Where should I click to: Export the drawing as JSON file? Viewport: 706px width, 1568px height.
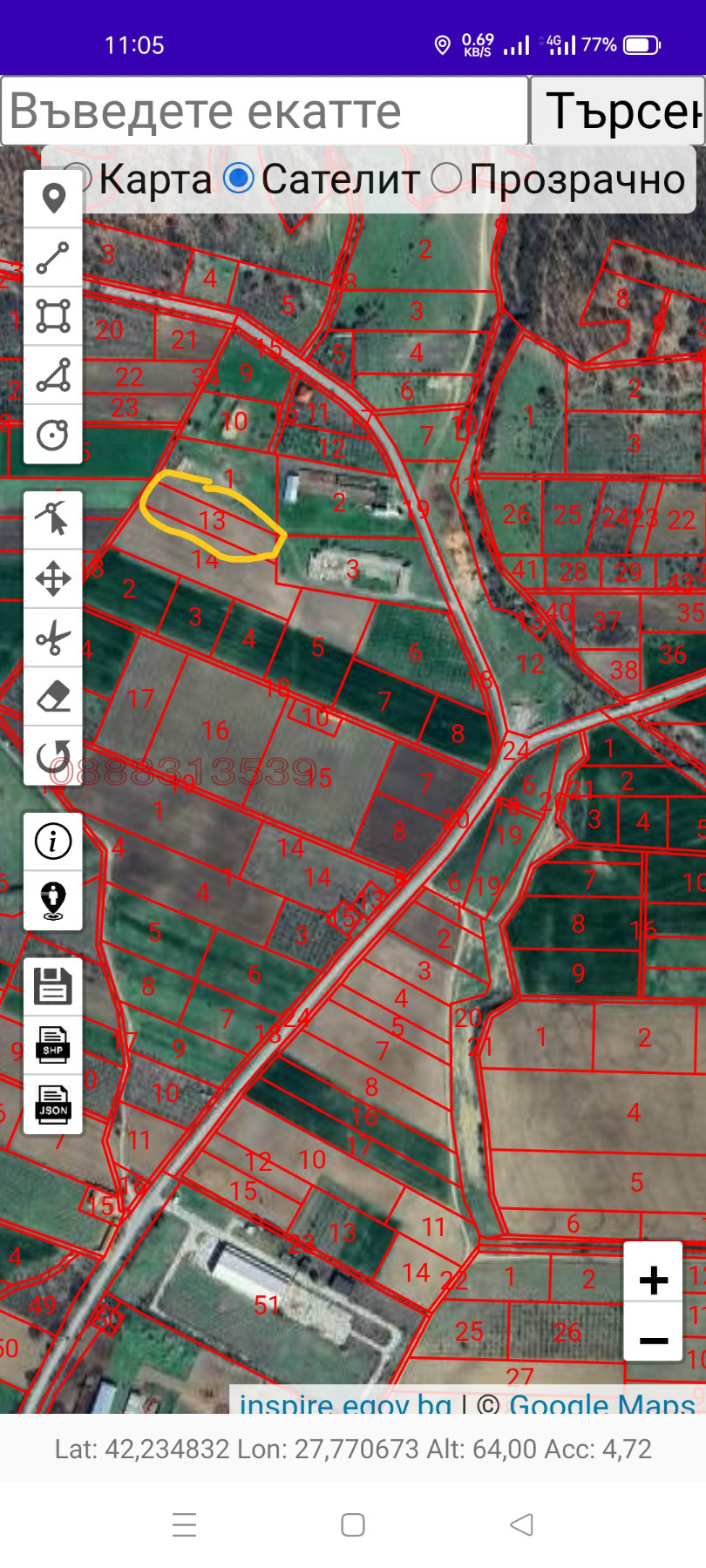pyautogui.click(x=53, y=1104)
